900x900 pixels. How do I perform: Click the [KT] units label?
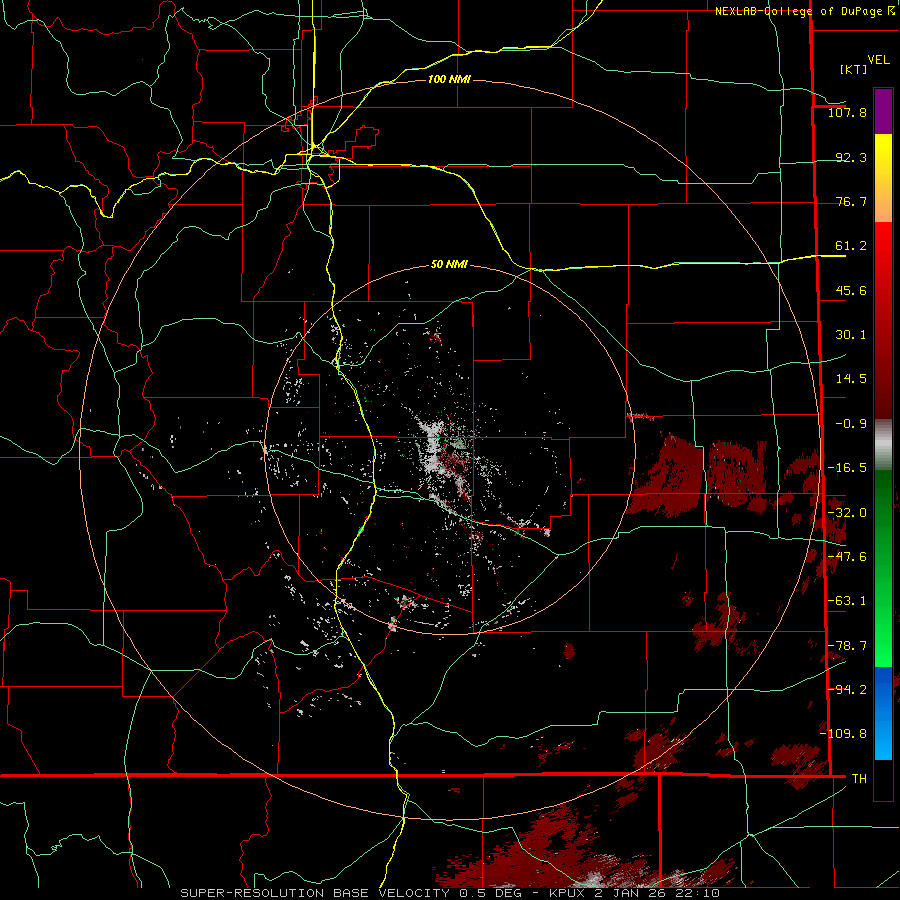tap(853, 69)
